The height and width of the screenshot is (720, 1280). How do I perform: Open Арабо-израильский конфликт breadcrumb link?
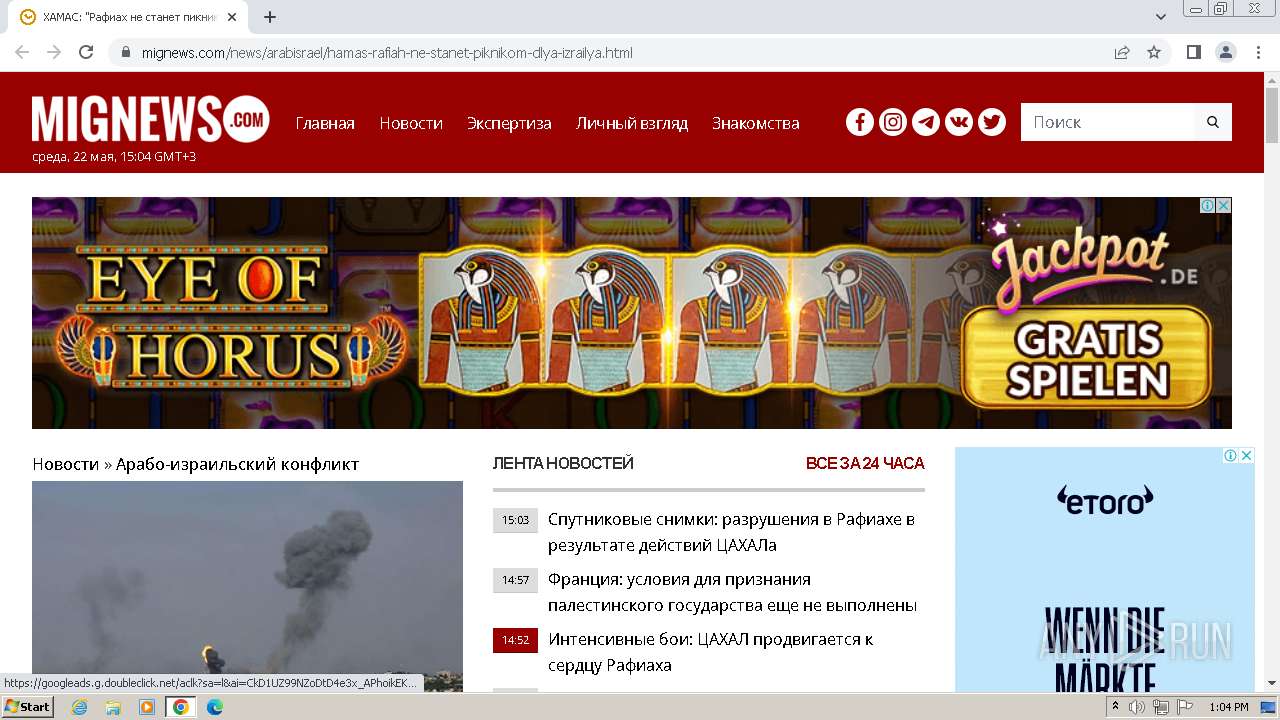click(237, 464)
